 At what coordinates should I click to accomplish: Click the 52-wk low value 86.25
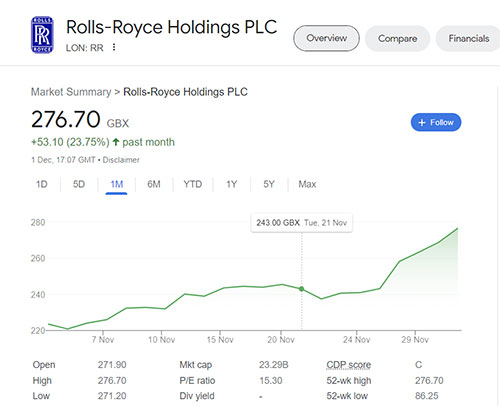click(x=427, y=396)
